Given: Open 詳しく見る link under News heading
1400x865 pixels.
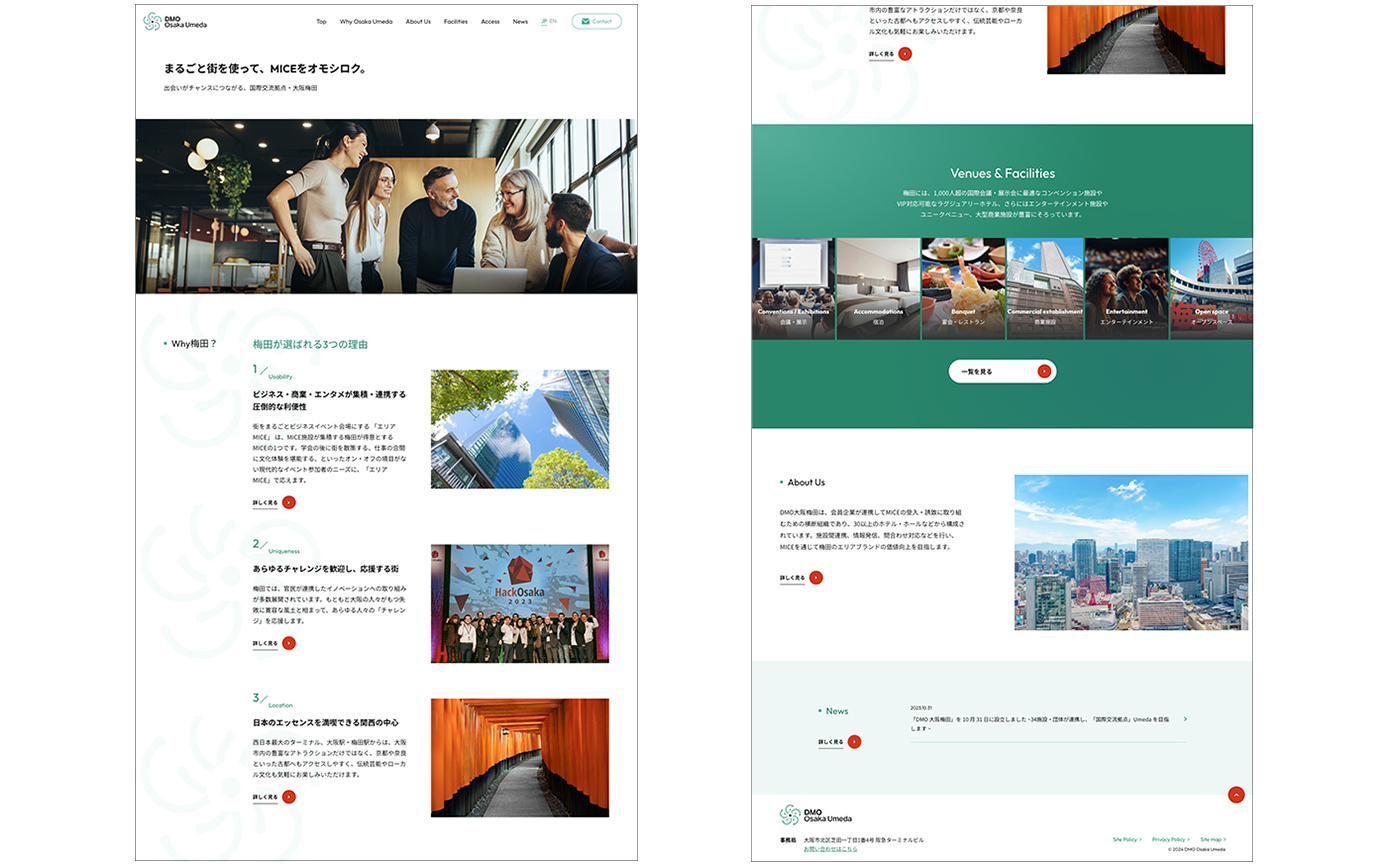Looking at the screenshot, I should point(831,742).
